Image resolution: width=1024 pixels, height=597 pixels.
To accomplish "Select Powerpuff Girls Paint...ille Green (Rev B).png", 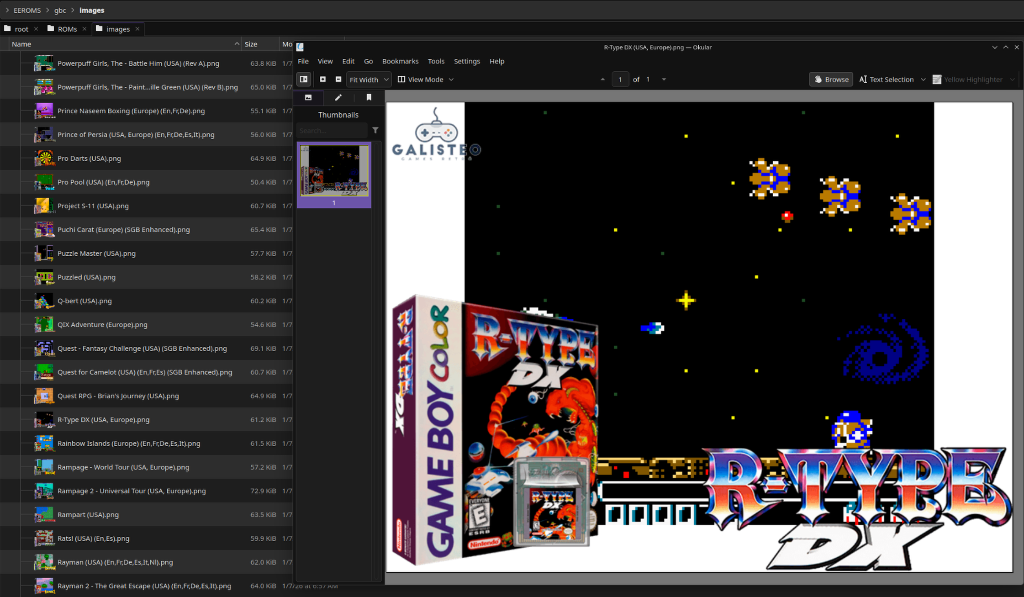I will 146,87.
